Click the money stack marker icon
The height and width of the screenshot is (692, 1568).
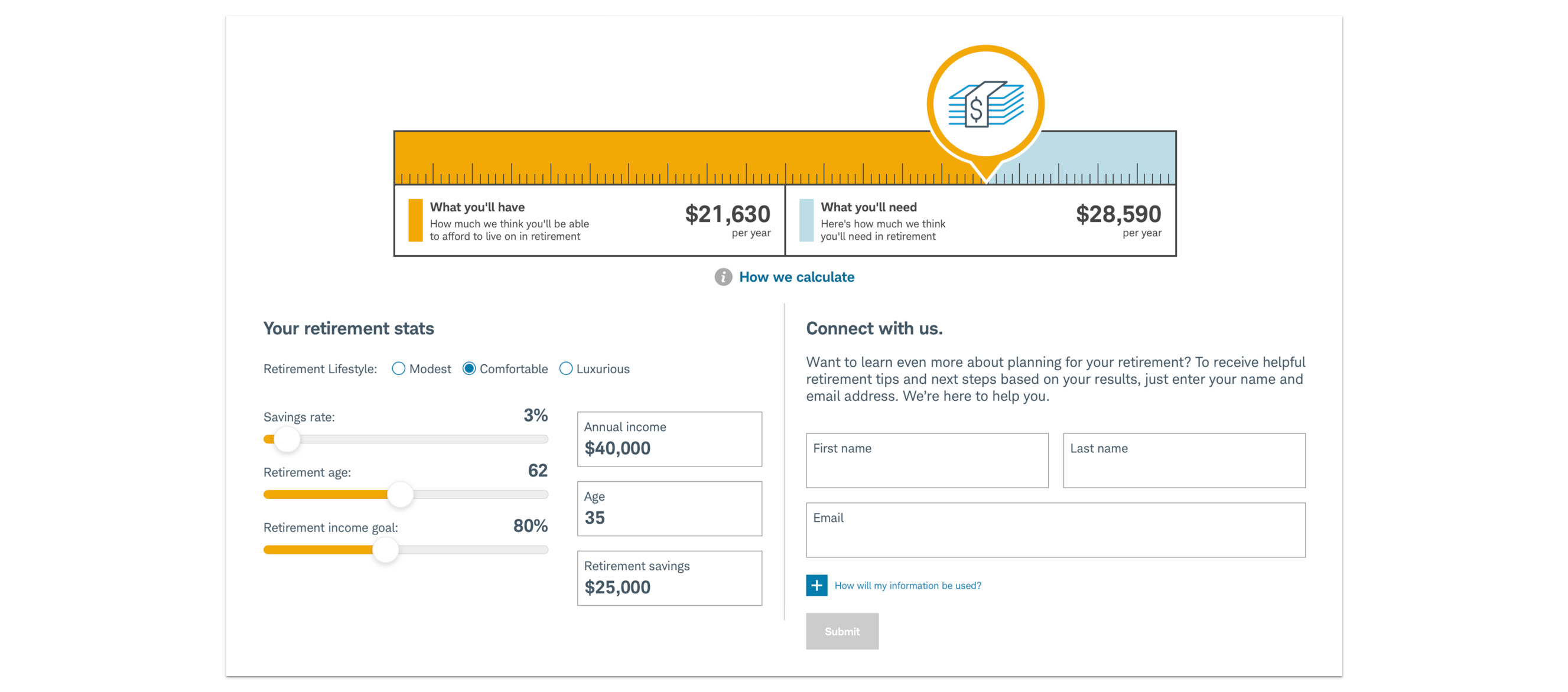tap(985, 105)
